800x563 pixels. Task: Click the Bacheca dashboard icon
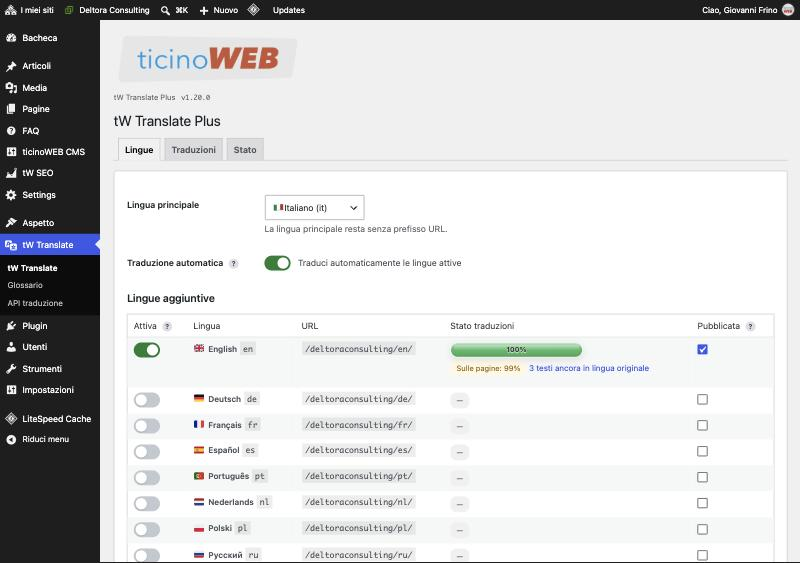[x=11, y=38]
